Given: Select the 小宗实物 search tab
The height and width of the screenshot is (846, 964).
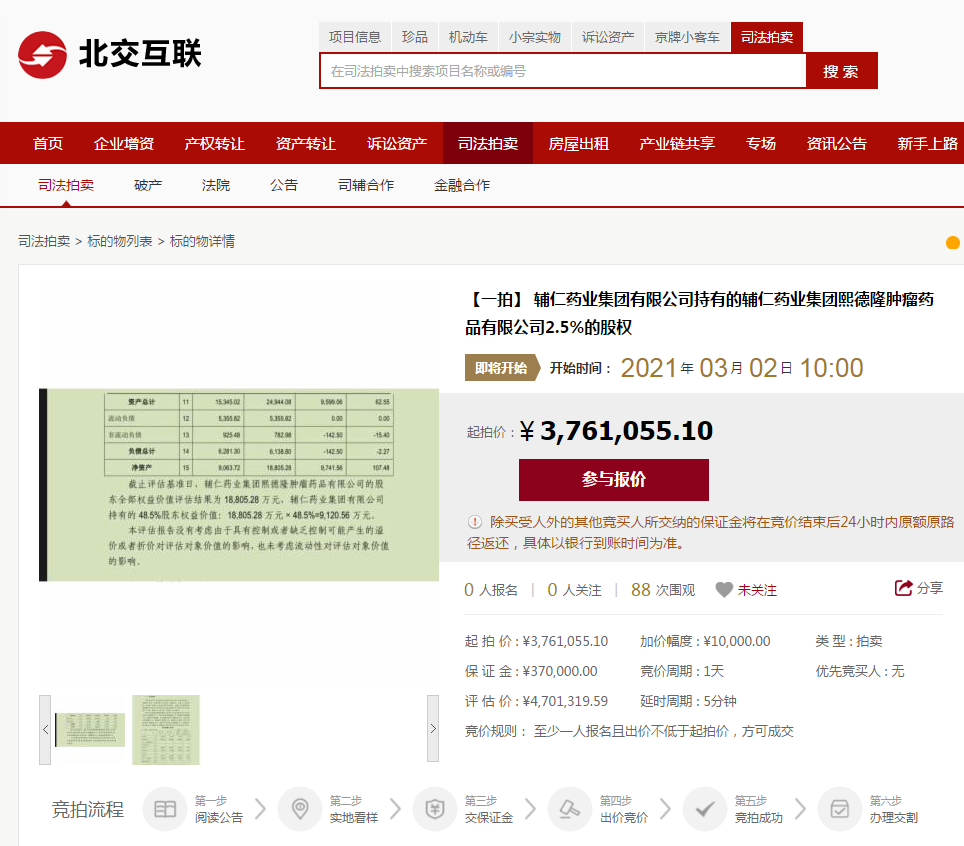Looking at the screenshot, I should tap(534, 37).
